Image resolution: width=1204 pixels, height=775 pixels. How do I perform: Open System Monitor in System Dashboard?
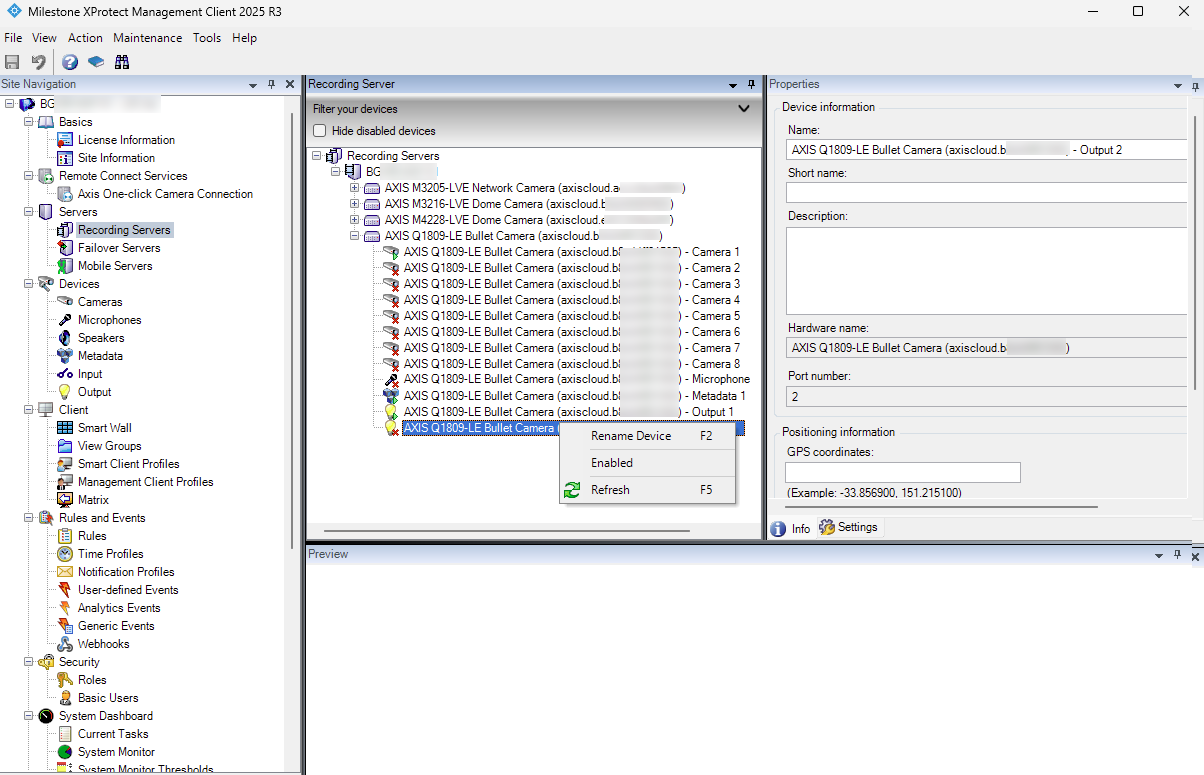point(116,752)
